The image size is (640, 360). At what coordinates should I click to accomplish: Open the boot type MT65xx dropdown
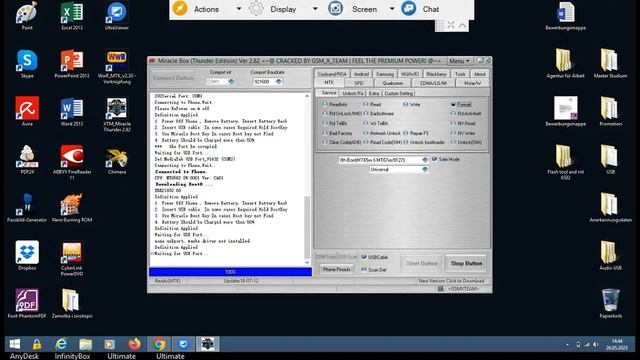425,160
